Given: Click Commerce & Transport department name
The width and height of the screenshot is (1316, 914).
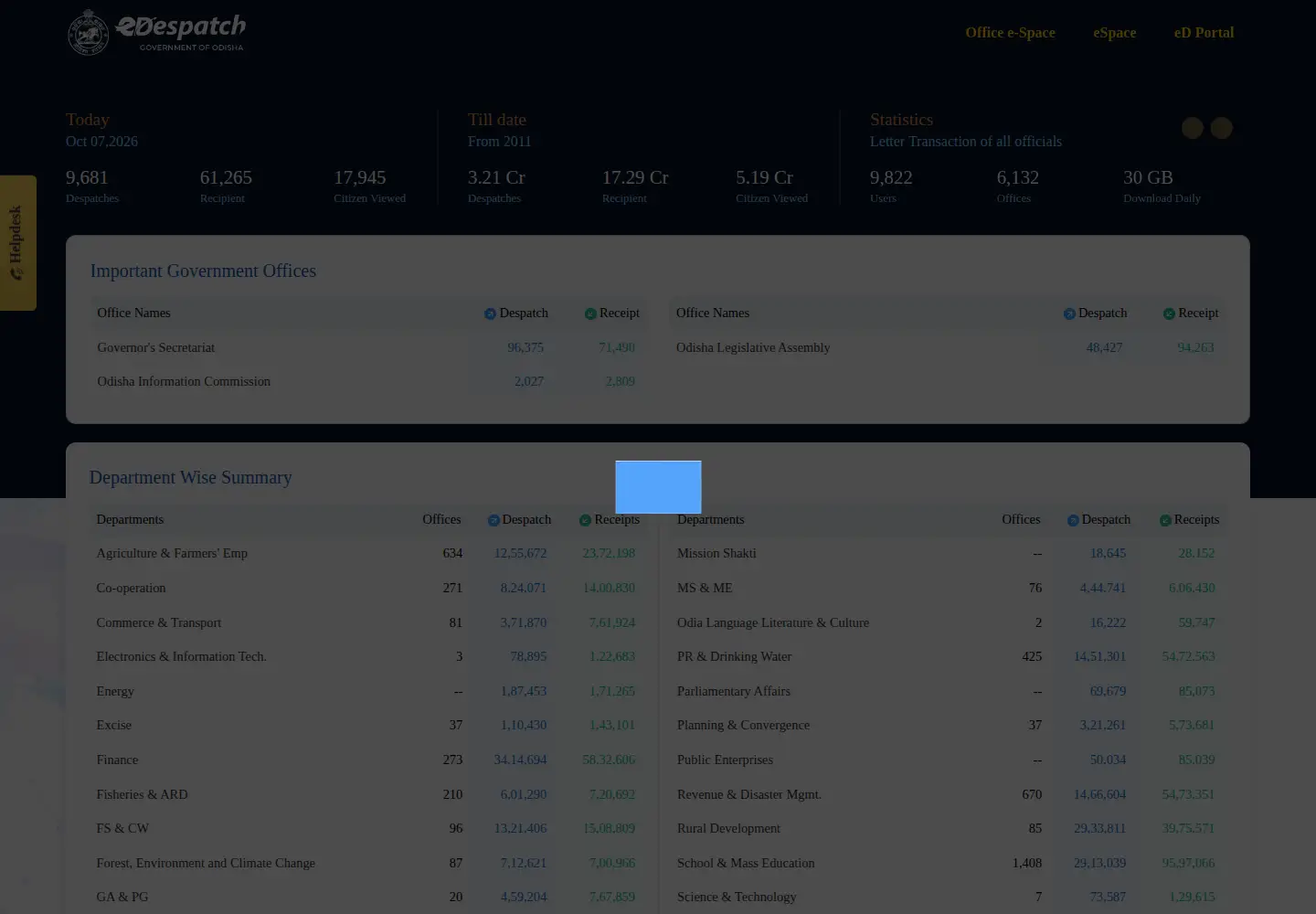Looking at the screenshot, I should (x=159, y=622).
